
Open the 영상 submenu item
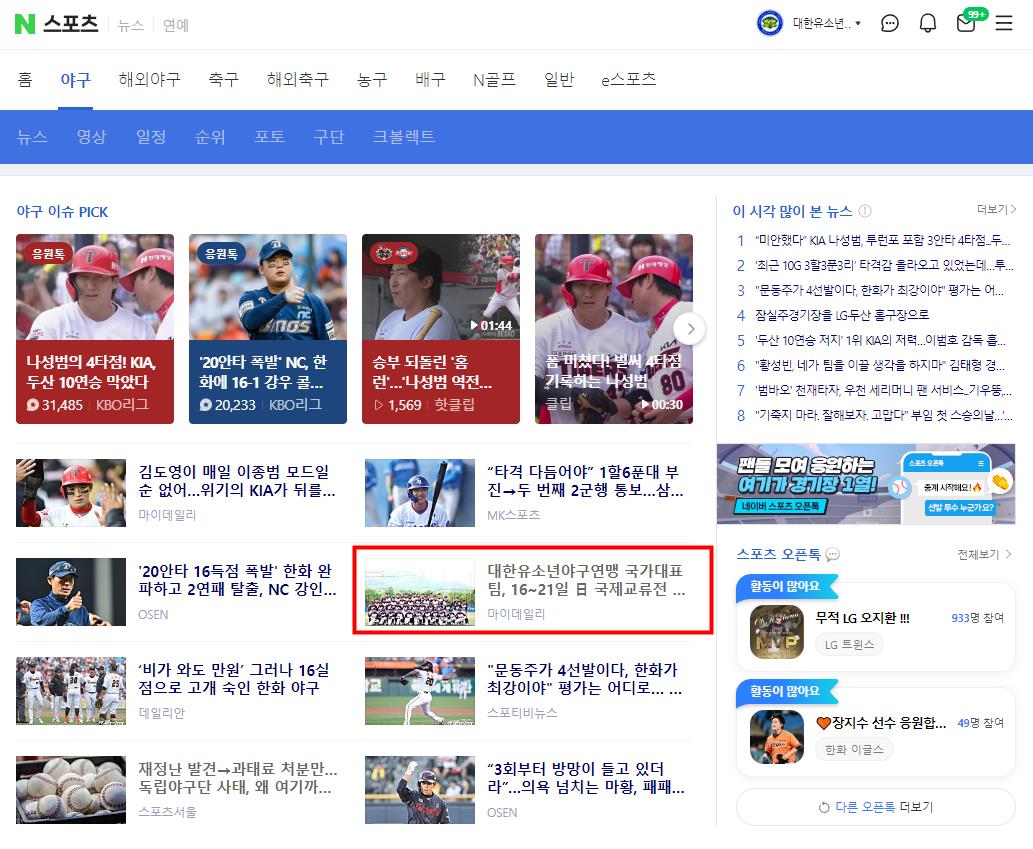91,136
